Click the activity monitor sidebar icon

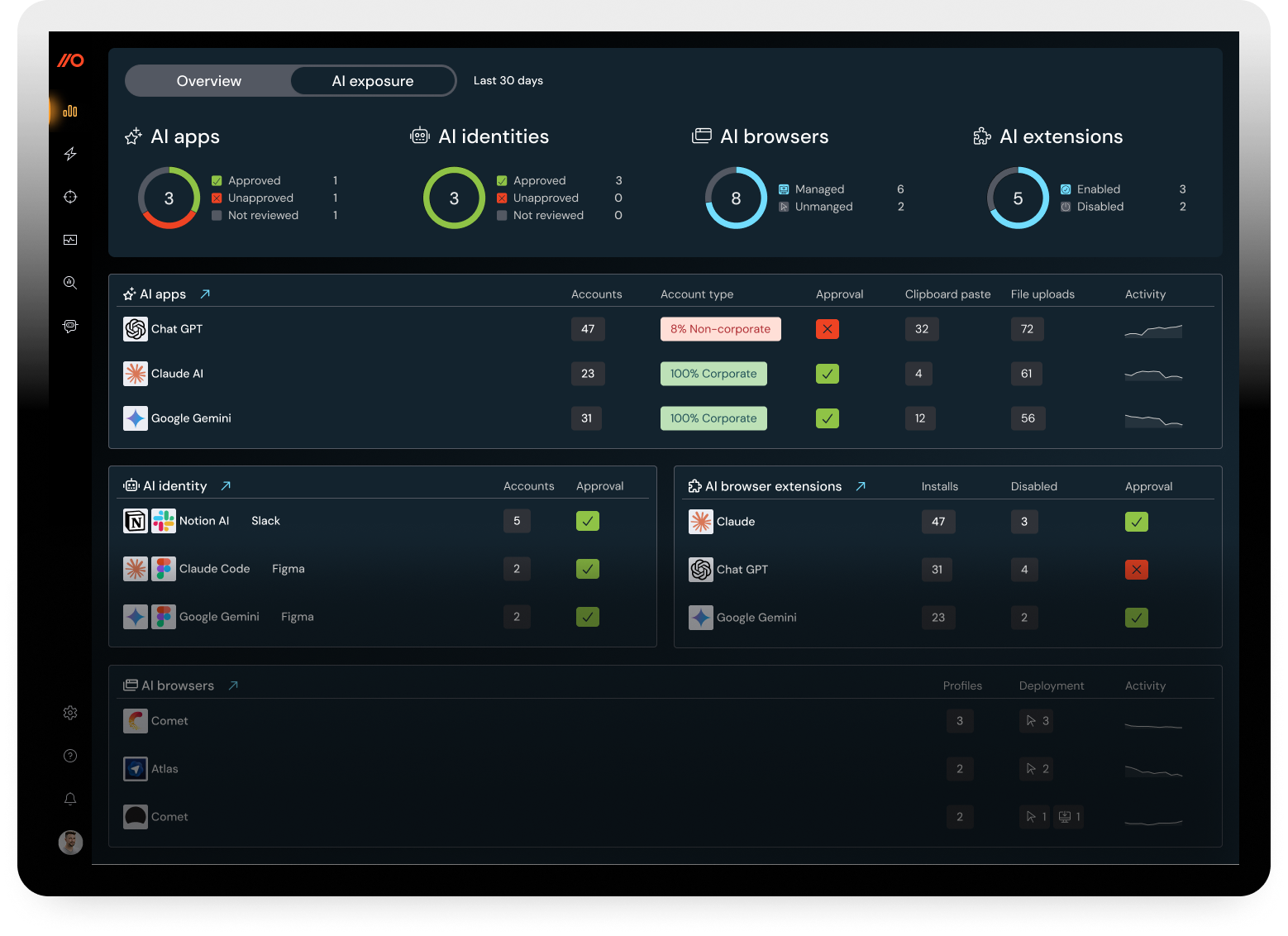70,240
